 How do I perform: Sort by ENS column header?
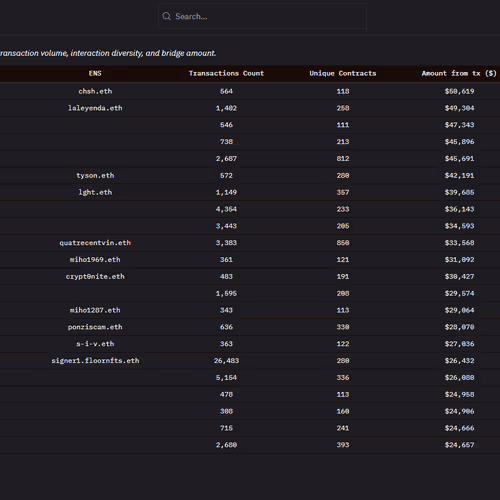pos(95,73)
